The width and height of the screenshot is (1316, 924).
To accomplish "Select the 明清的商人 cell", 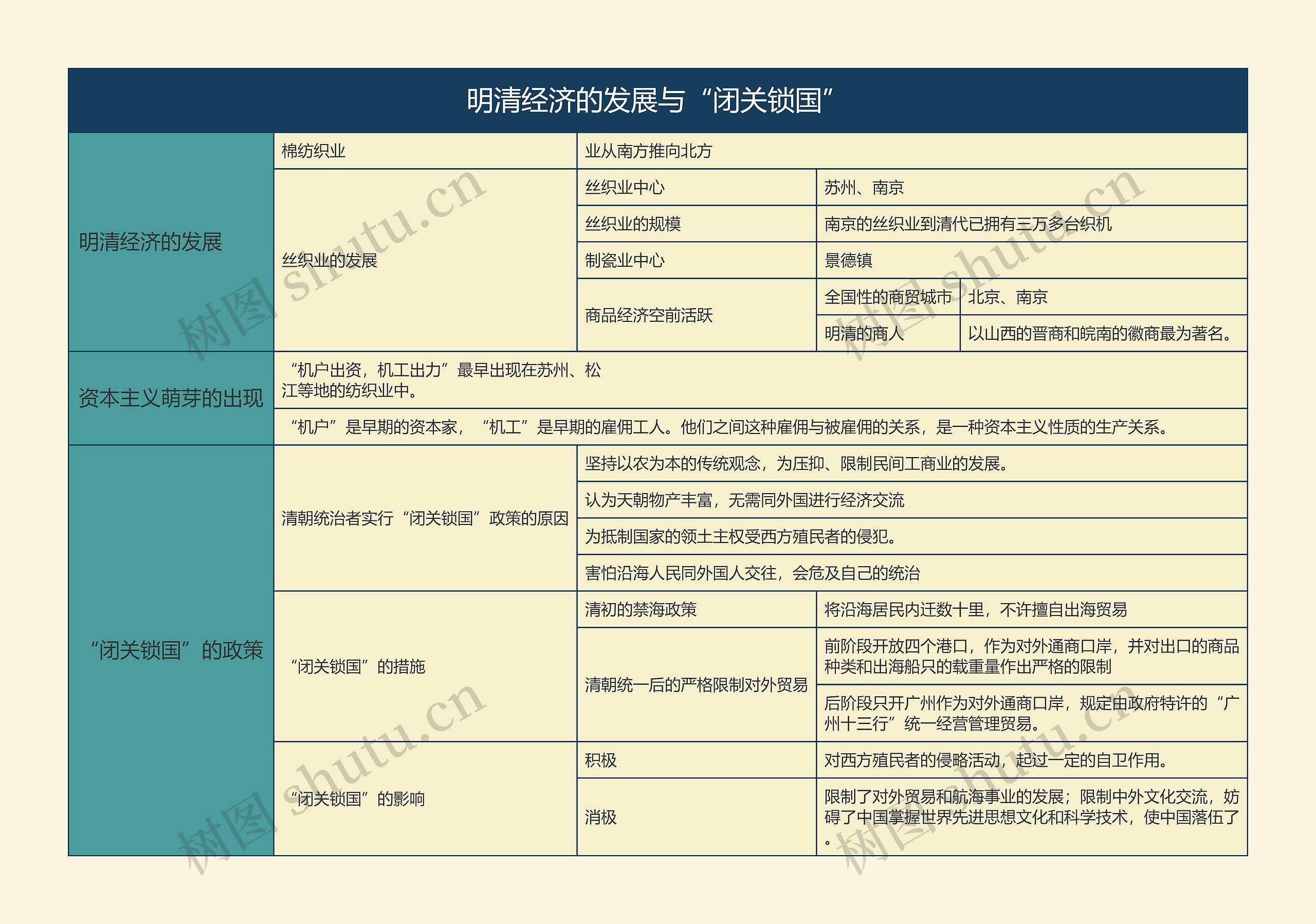I will (888, 333).
